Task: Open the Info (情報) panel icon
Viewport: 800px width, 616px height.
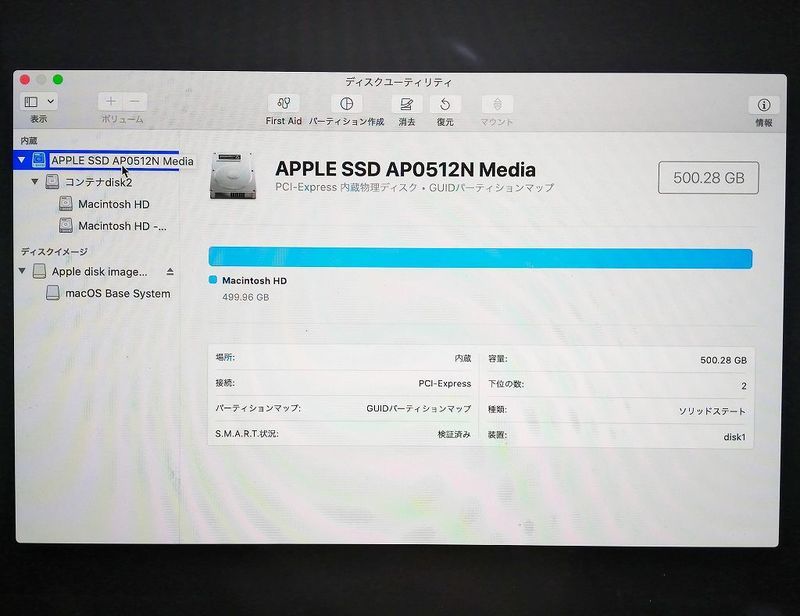Action: pyautogui.click(x=764, y=105)
